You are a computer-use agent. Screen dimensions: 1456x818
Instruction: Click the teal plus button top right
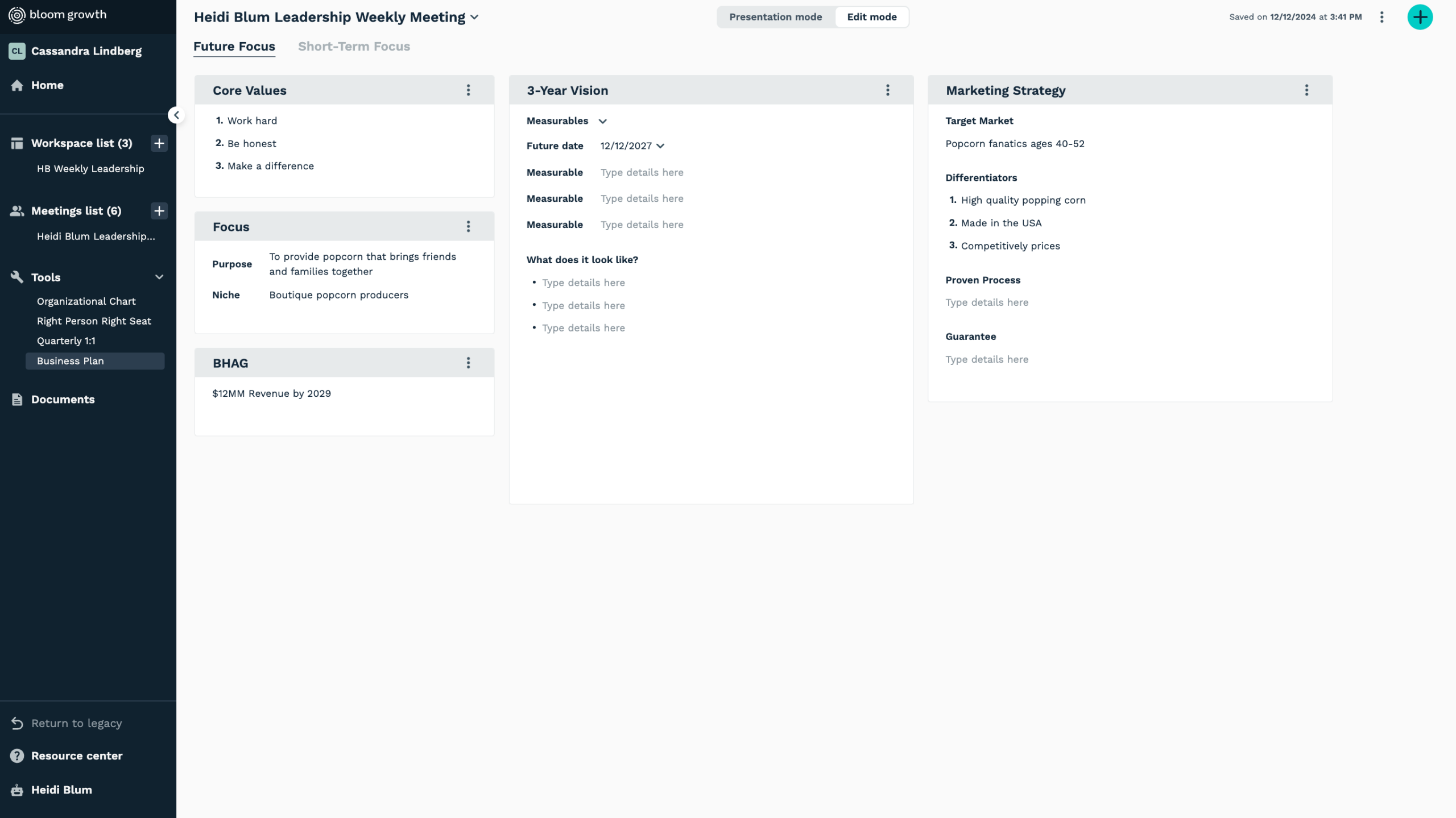[1420, 17]
